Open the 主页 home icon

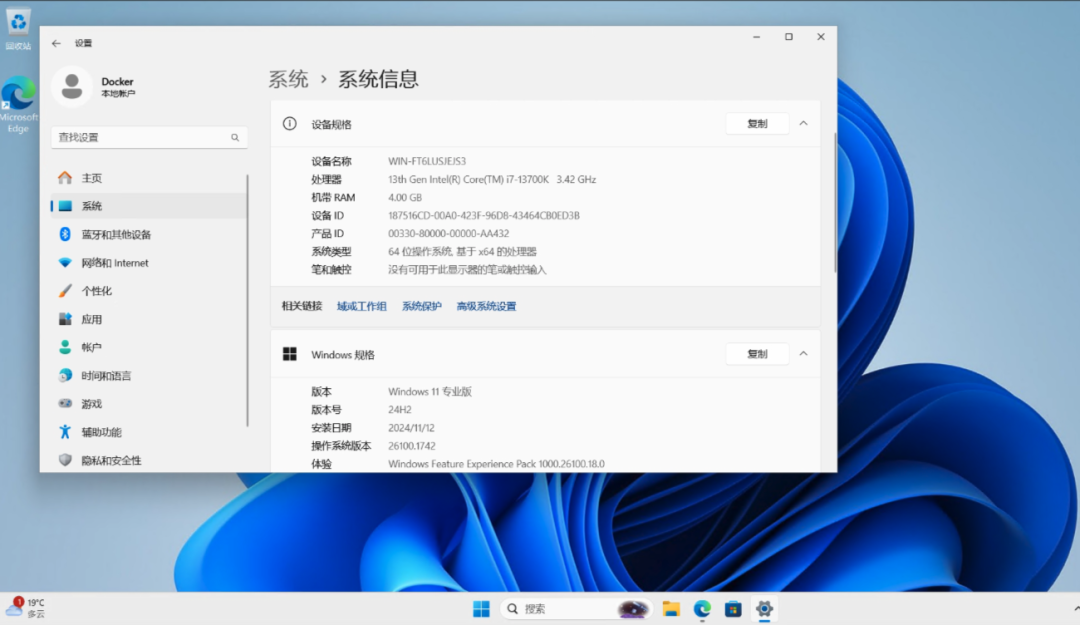click(x=65, y=178)
